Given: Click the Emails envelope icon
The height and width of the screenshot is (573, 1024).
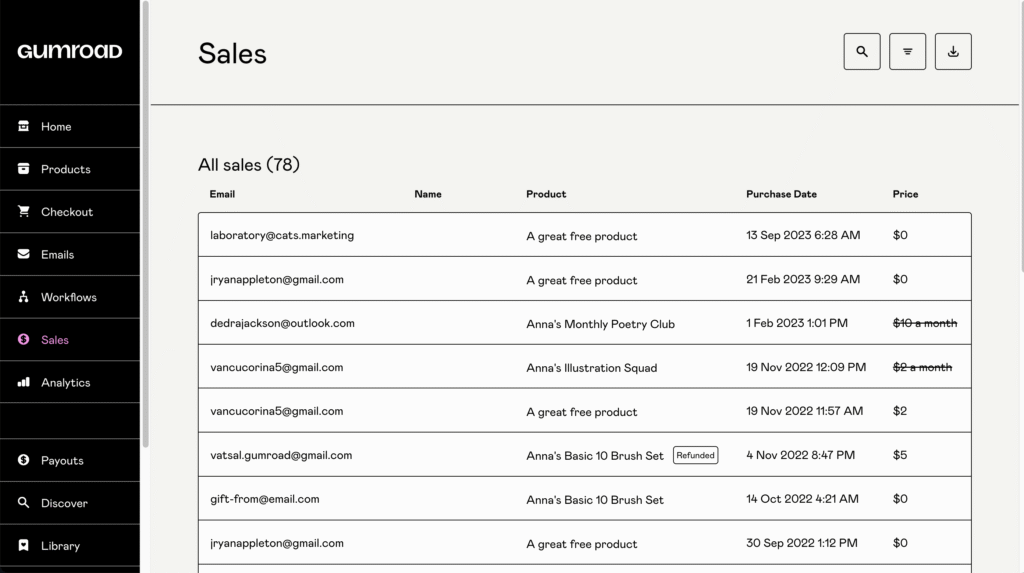Looking at the screenshot, I should (x=24, y=255).
